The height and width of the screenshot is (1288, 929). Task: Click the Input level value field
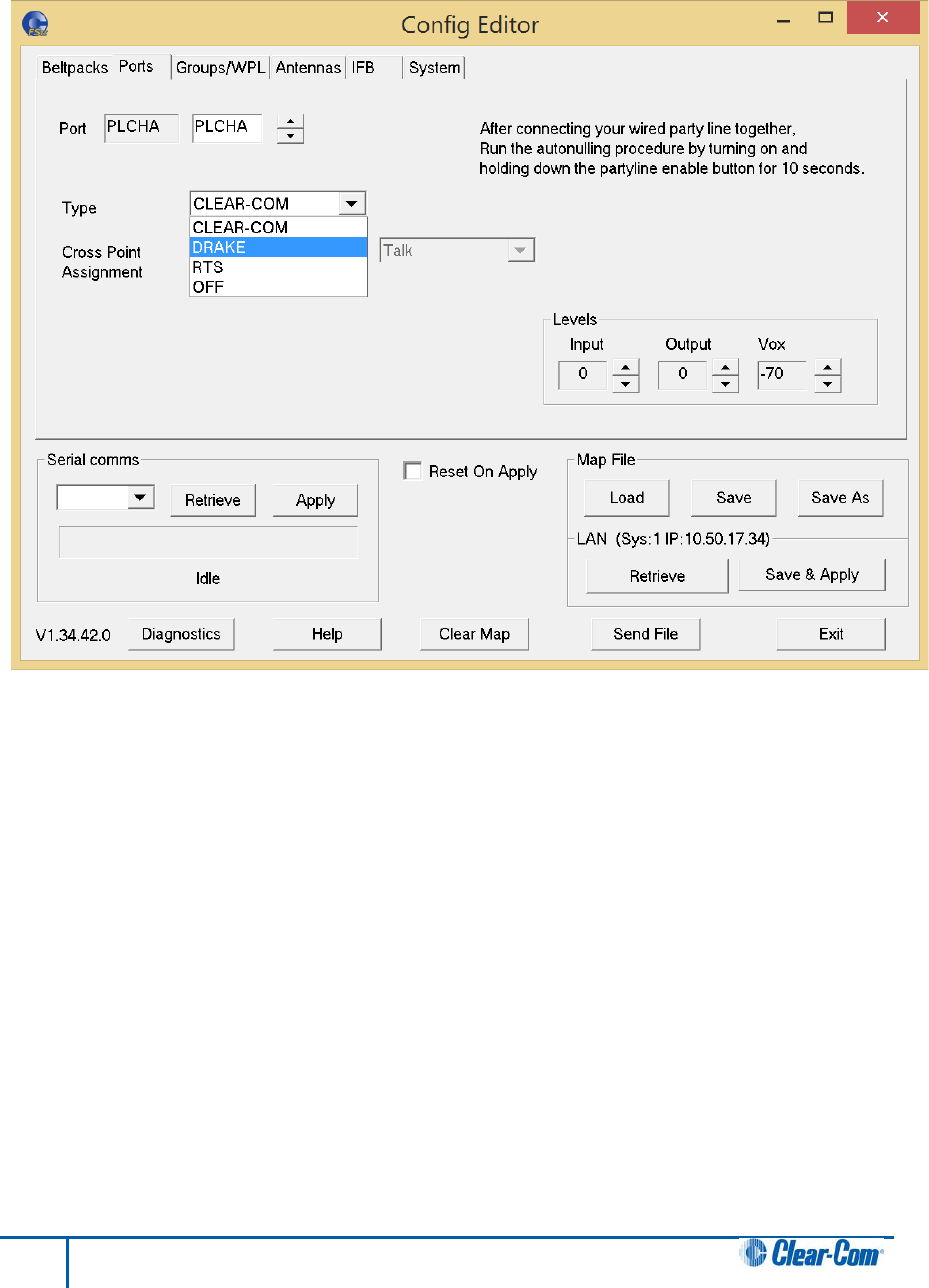click(x=583, y=377)
